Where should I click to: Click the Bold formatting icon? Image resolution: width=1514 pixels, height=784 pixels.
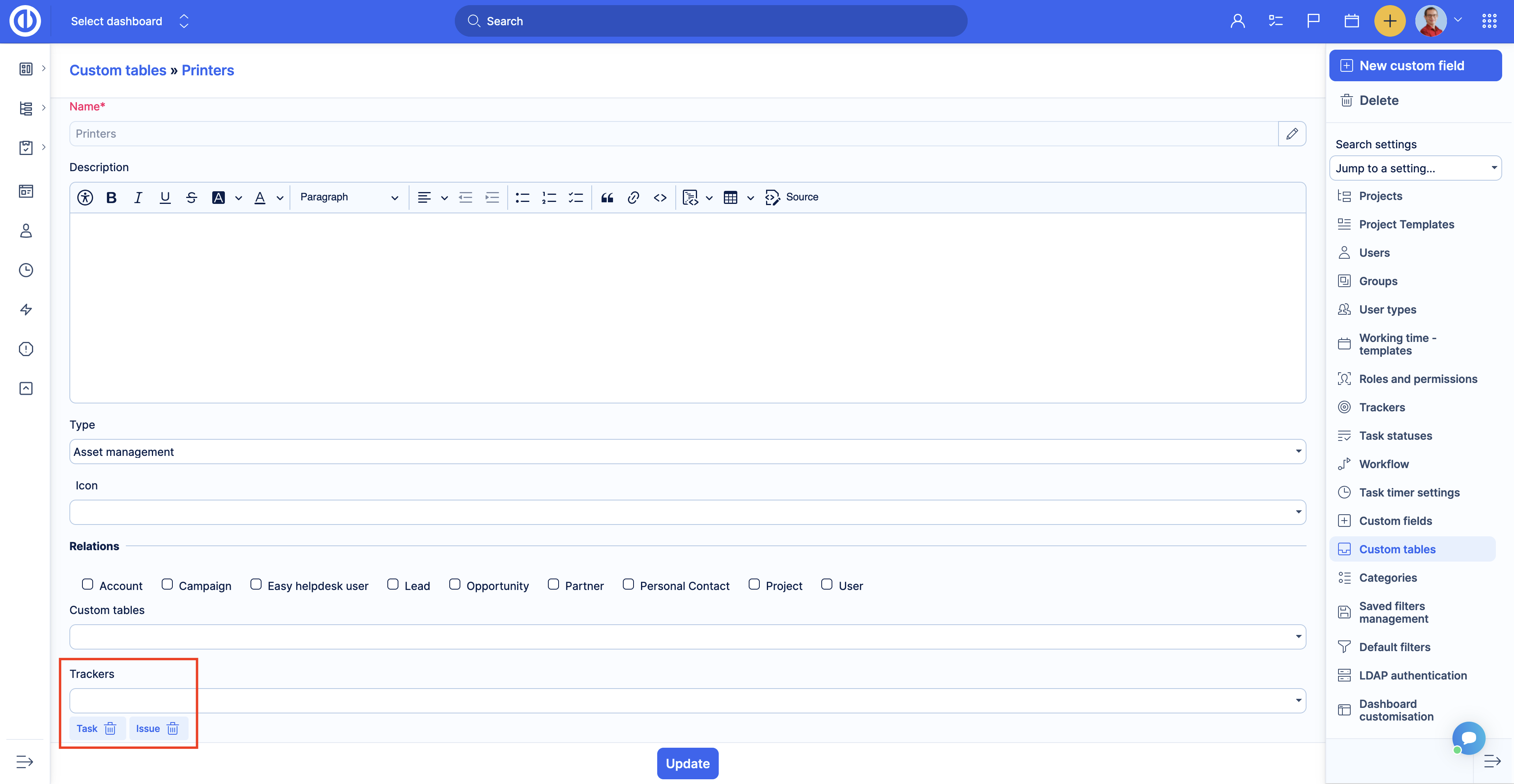[111, 198]
